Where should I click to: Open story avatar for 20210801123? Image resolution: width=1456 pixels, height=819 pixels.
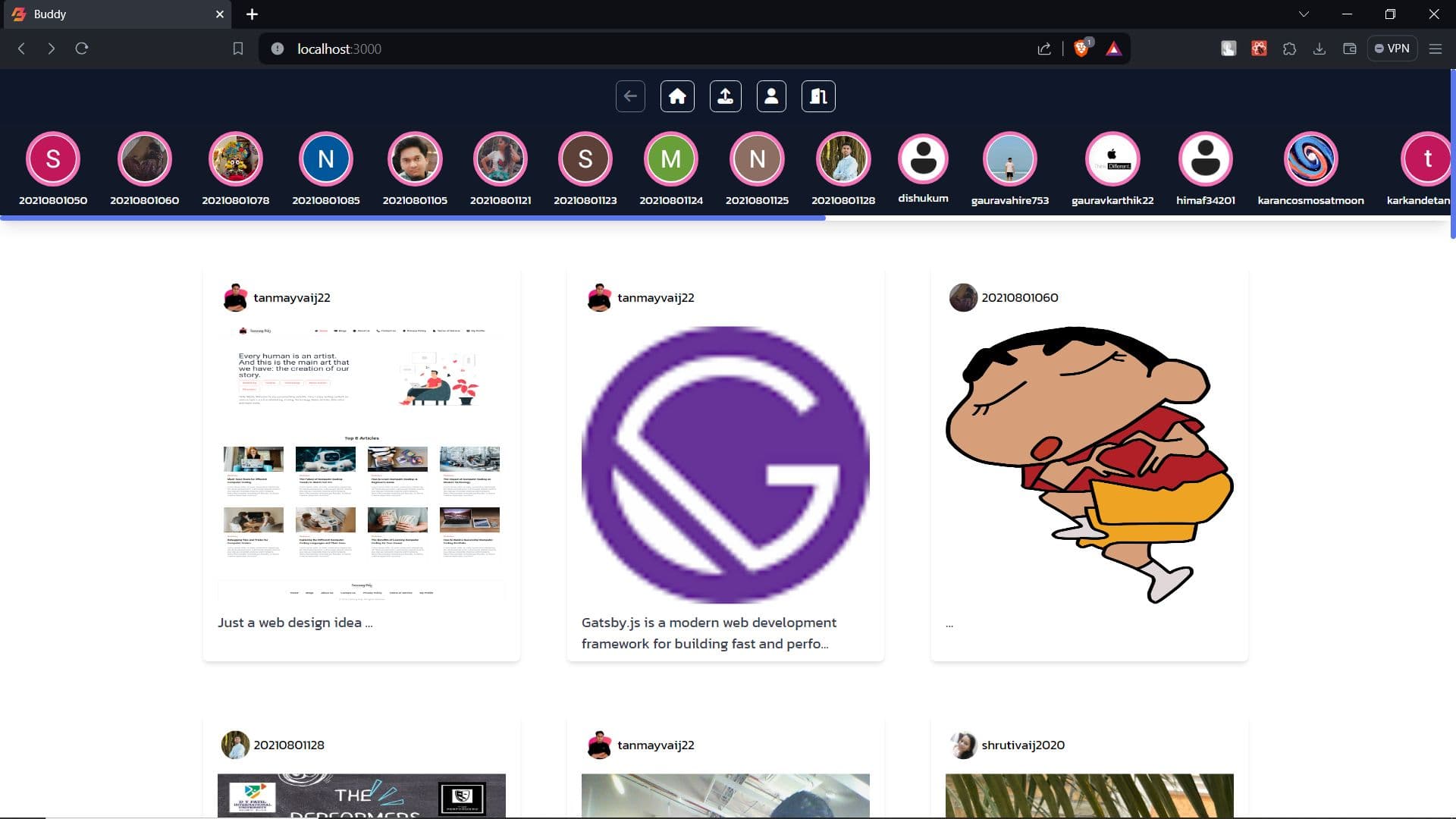[x=585, y=159]
